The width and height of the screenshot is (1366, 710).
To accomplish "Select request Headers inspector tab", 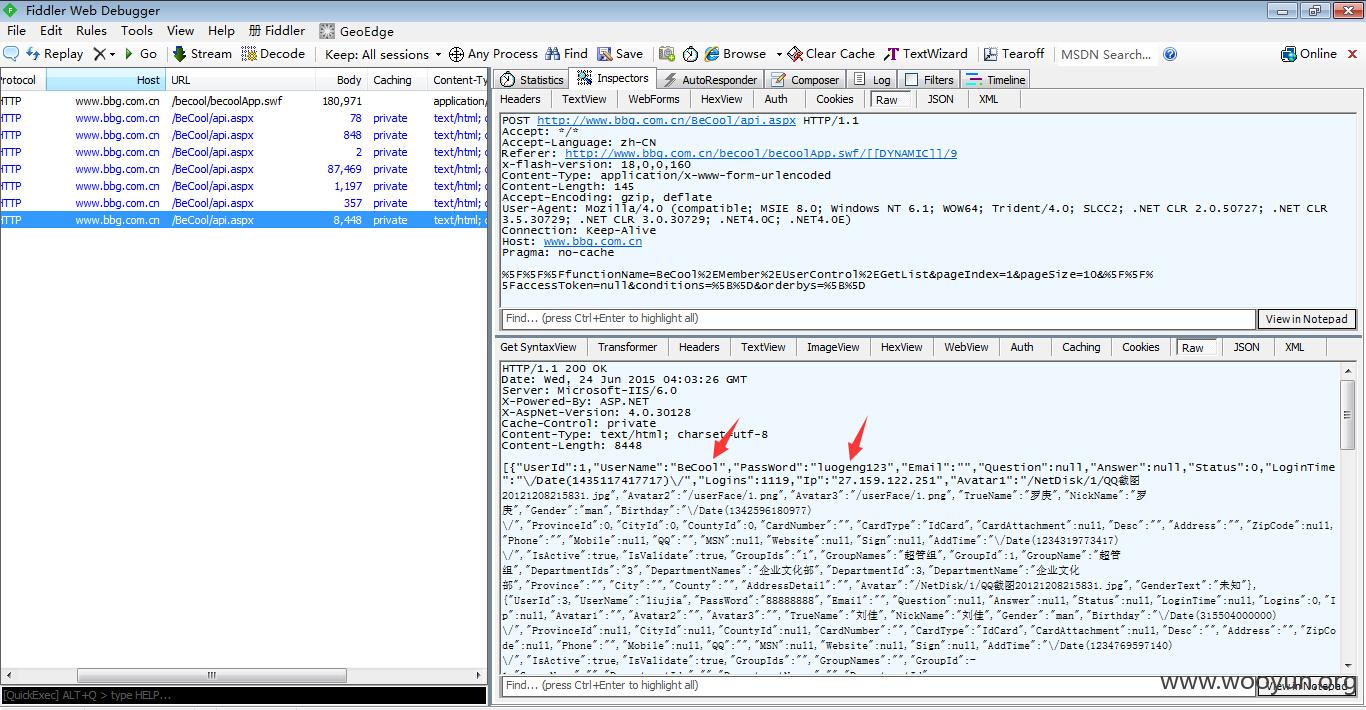I will (x=520, y=99).
